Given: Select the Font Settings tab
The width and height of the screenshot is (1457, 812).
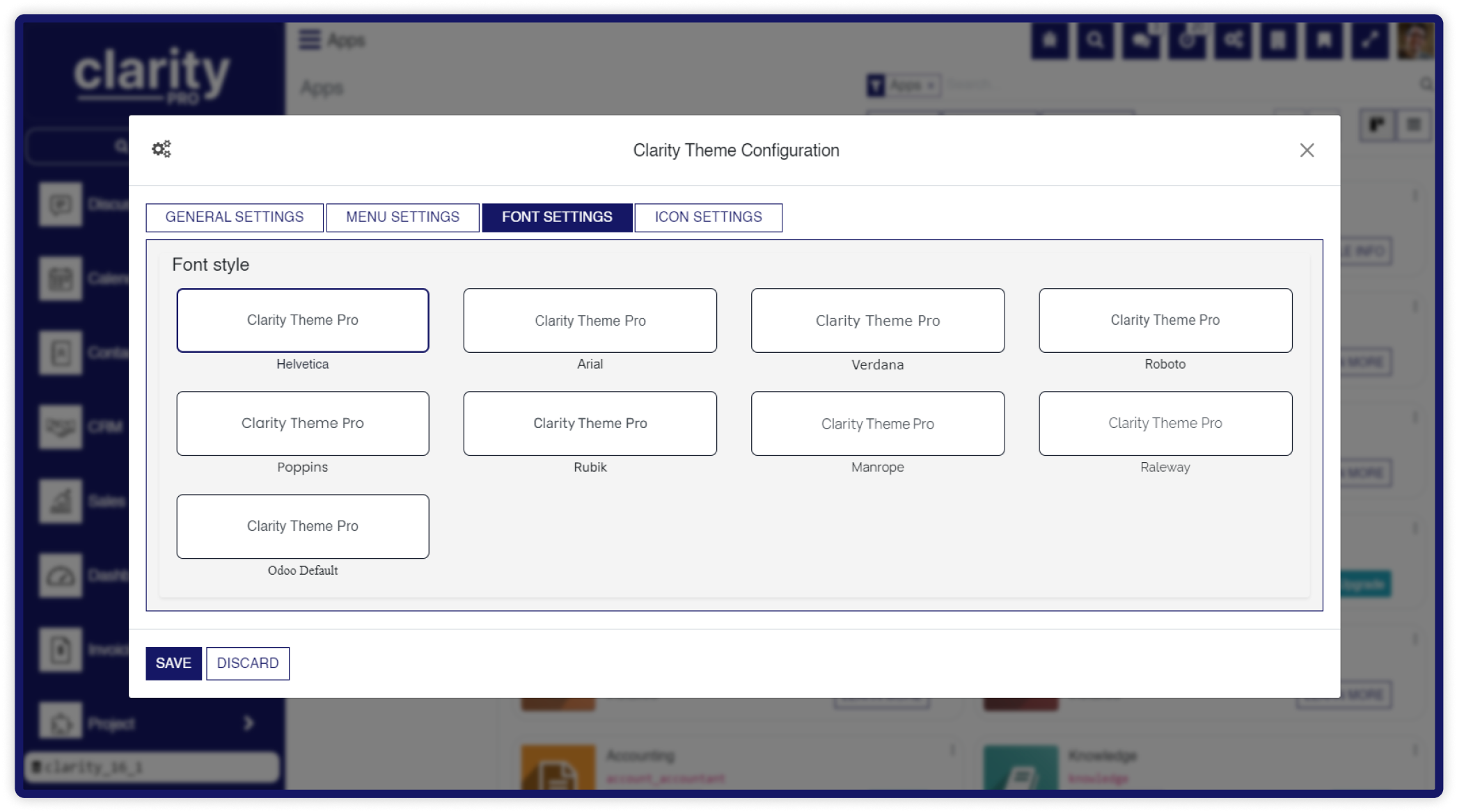Looking at the screenshot, I should [557, 217].
